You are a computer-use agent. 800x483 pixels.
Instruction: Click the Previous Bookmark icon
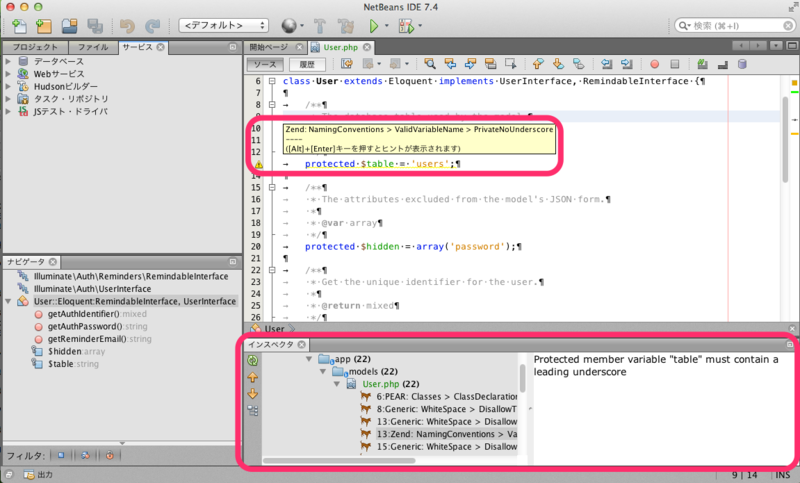coord(538,64)
